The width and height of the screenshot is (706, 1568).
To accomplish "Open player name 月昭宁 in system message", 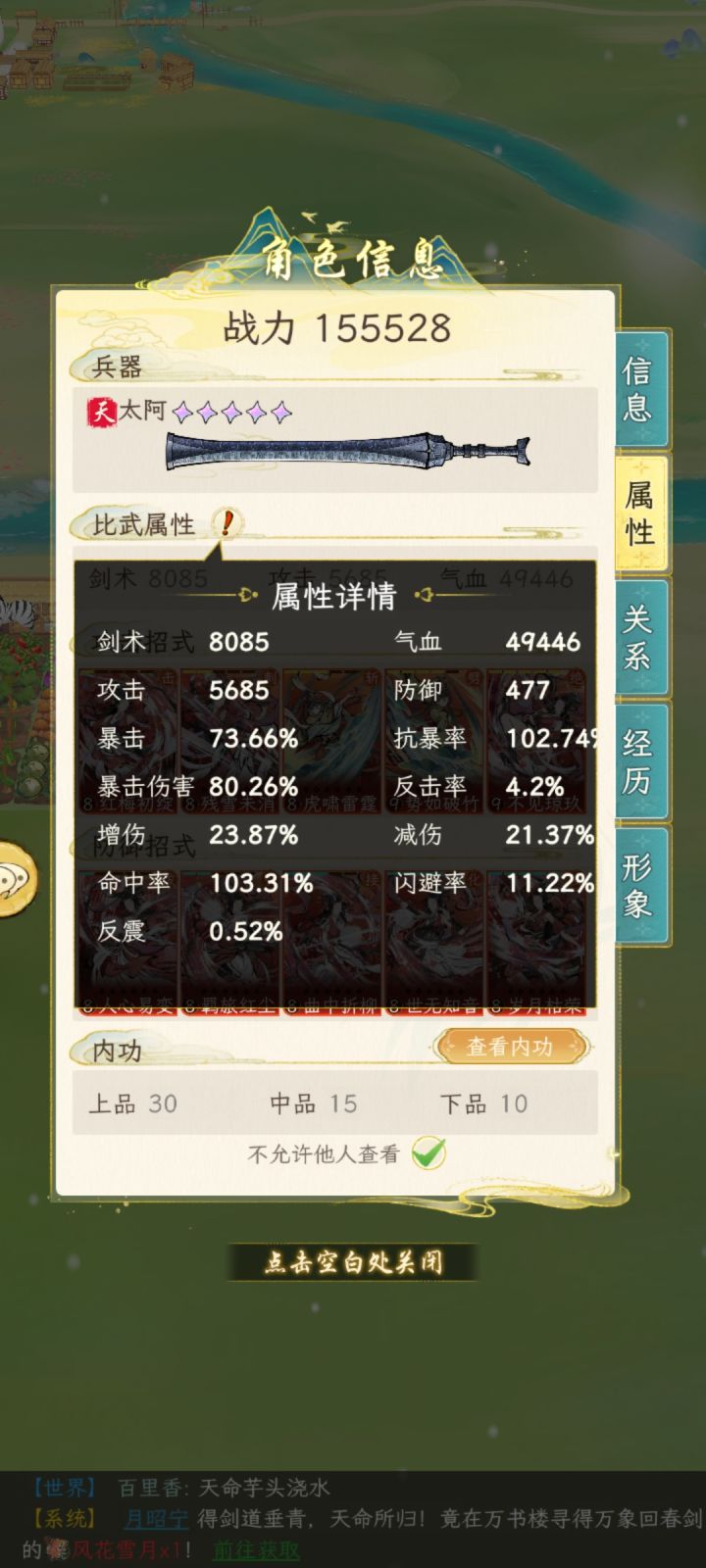I will [156, 1519].
